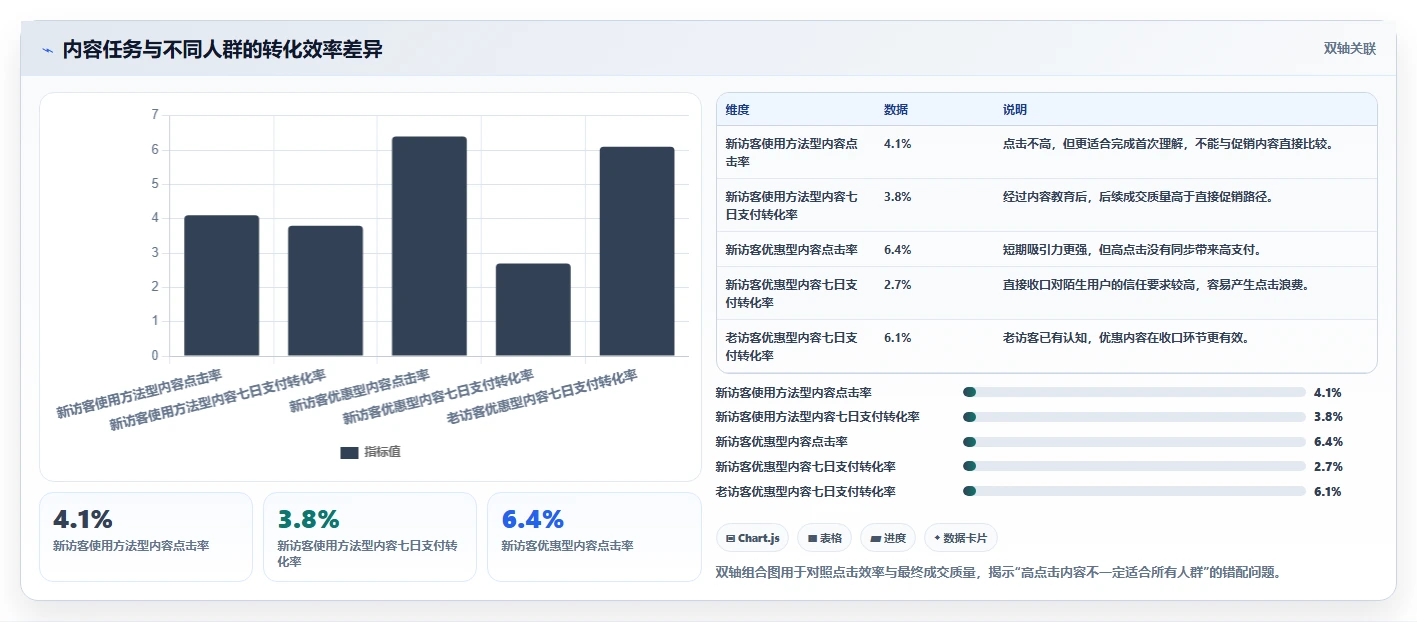Click progress bar for 新访客使用方法型内容七日支付转化率
The image size is (1417, 622).
[1134, 417]
